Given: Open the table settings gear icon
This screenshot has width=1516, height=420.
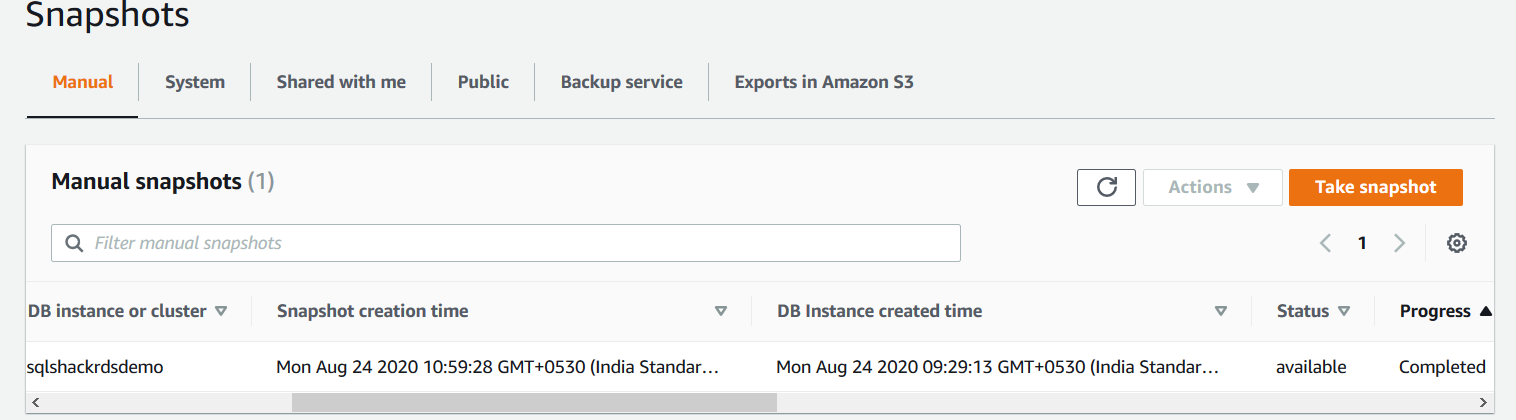Looking at the screenshot, I should [1457, 243].
